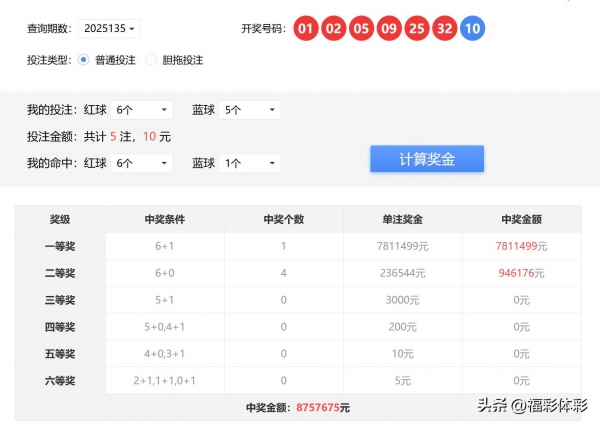Click the 单注奖金 column header
600x425 pixels.
tap(402, 220)
